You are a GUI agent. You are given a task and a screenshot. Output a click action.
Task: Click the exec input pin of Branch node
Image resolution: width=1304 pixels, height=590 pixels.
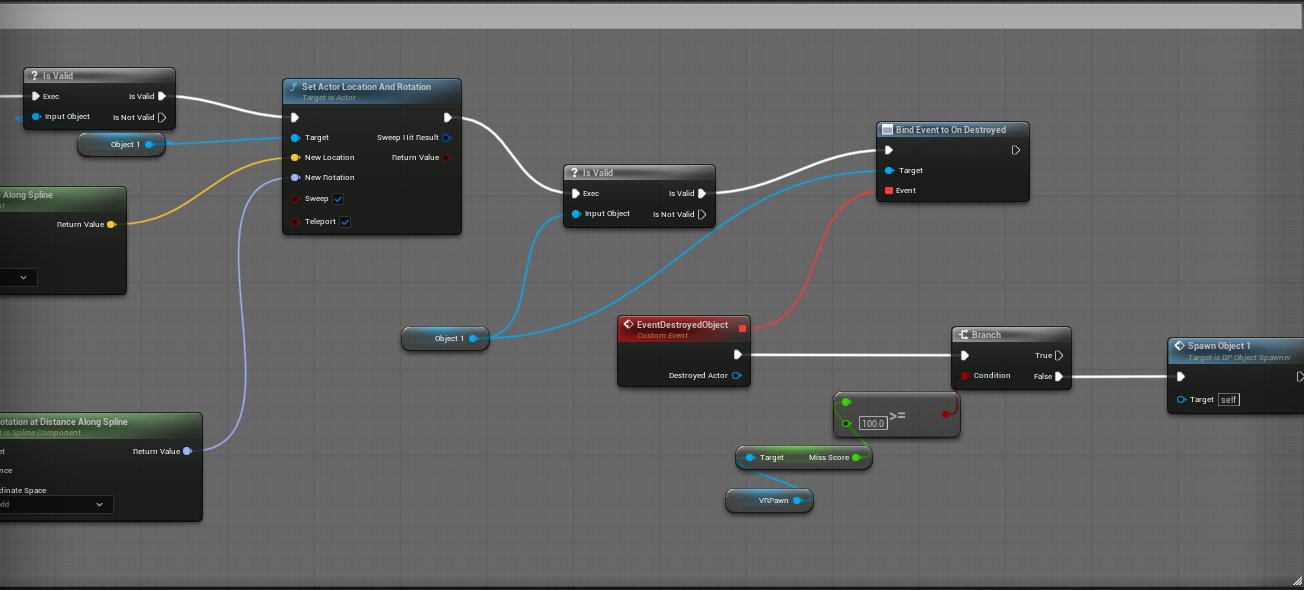pos(965,355)
